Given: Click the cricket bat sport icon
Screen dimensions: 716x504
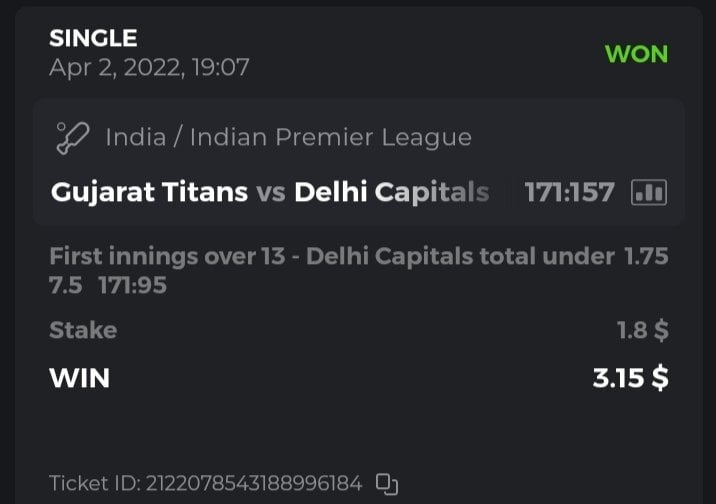Looking at the screenshot, I should (72, 136).
